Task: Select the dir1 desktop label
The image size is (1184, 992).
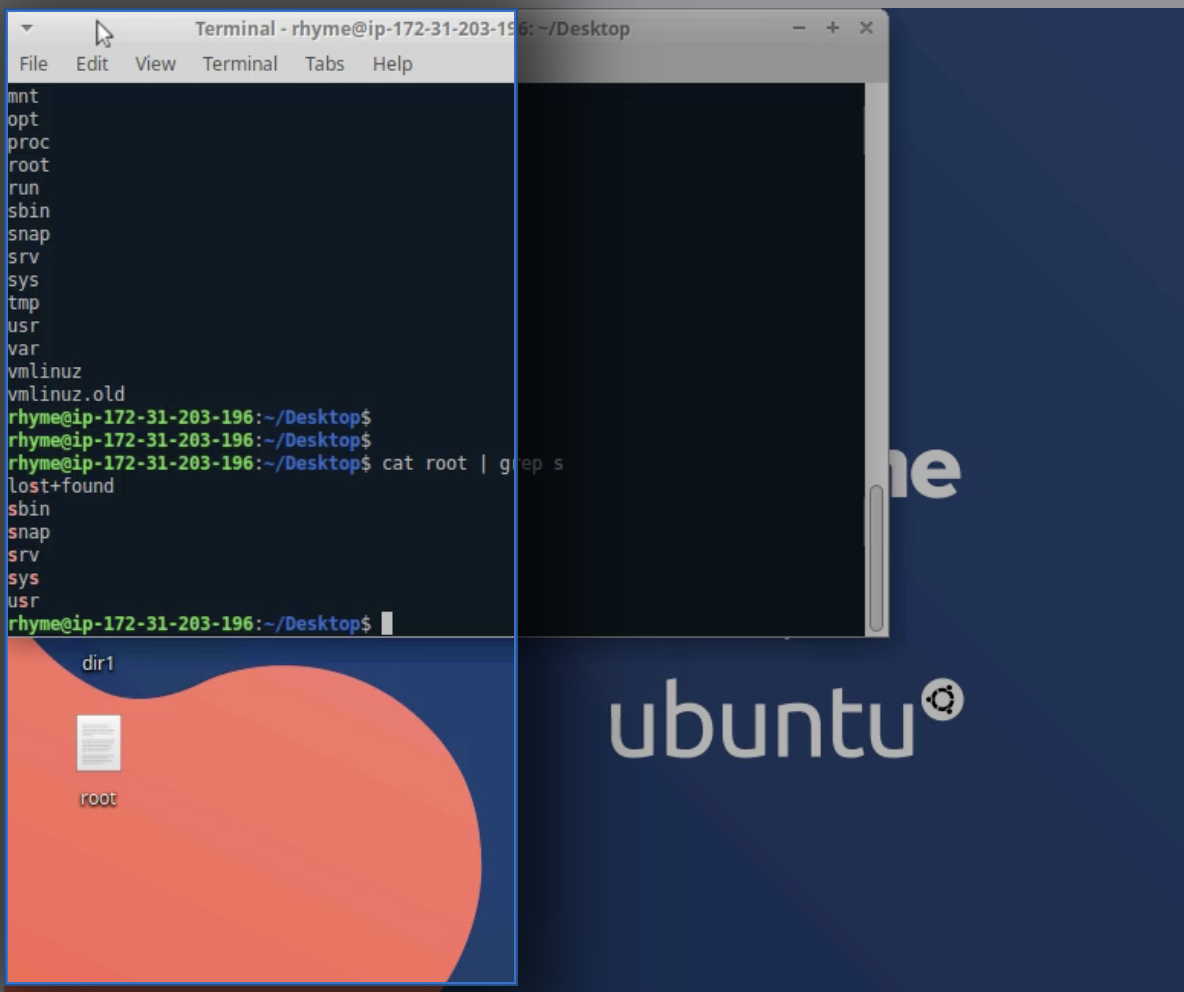Action: pyautogui.click(x=98, y=664)
